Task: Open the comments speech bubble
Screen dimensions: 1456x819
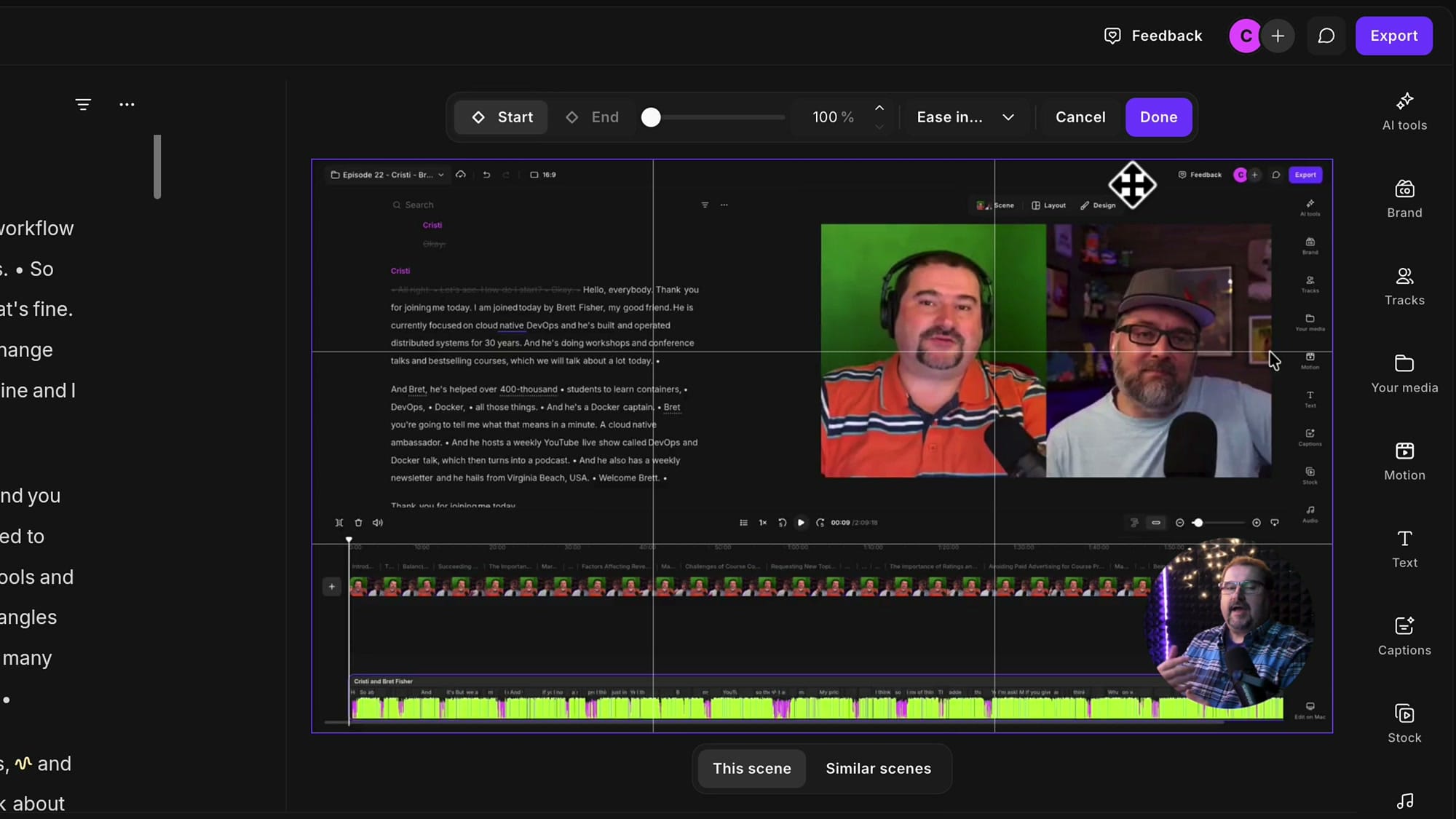Action: (1326, 36)
